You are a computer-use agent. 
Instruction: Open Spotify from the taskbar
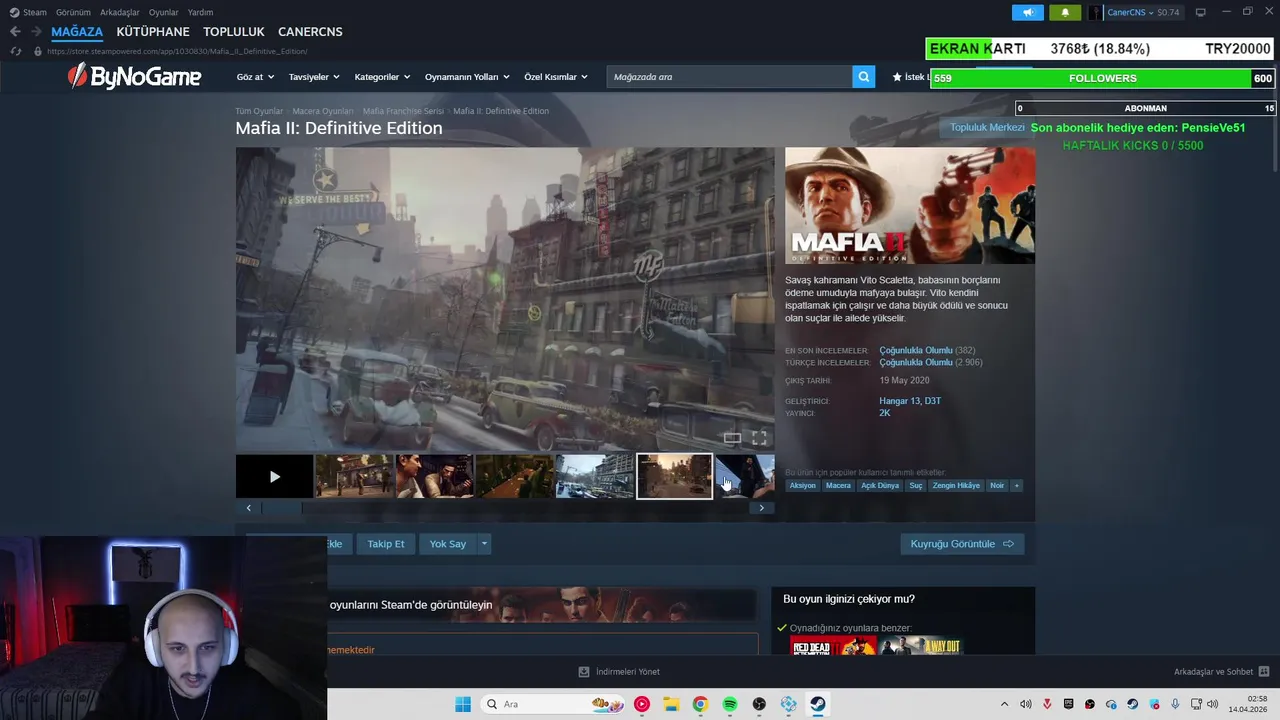point(729,704)
